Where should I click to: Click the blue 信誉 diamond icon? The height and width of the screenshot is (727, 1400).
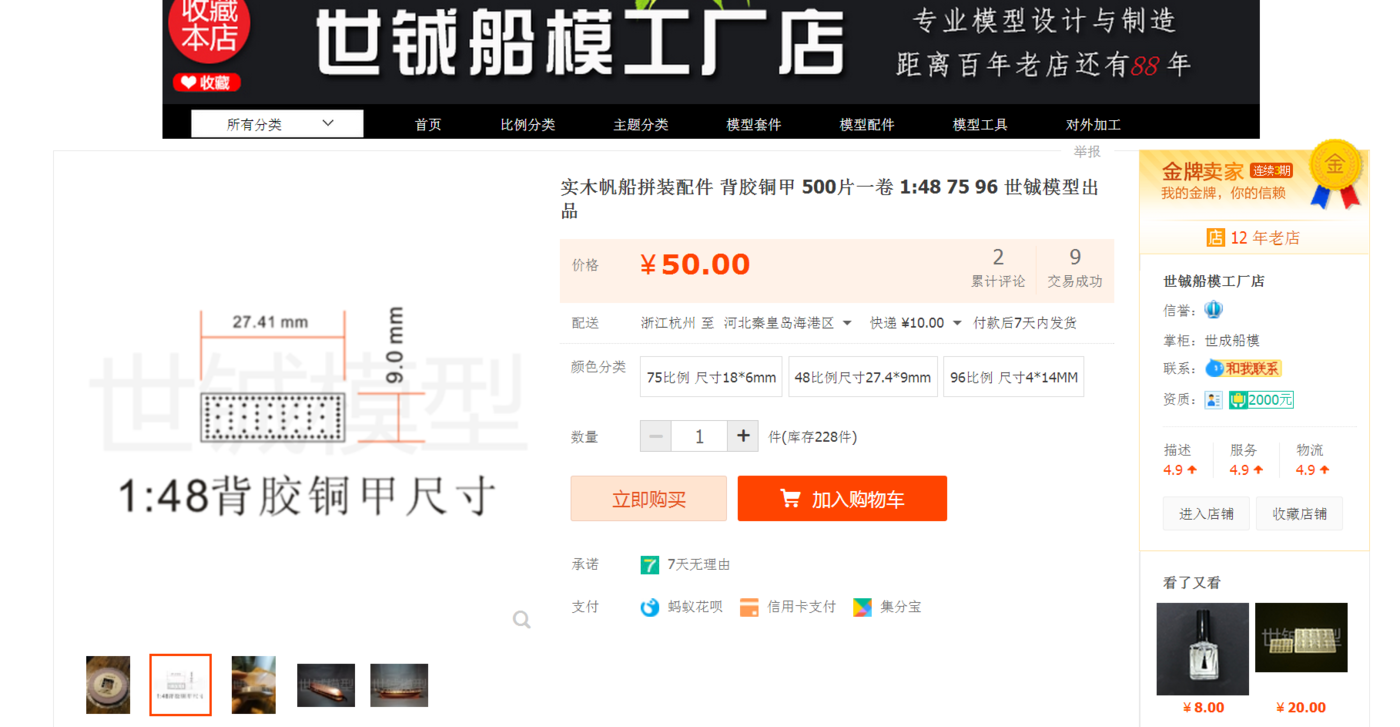pos(1214,310)
